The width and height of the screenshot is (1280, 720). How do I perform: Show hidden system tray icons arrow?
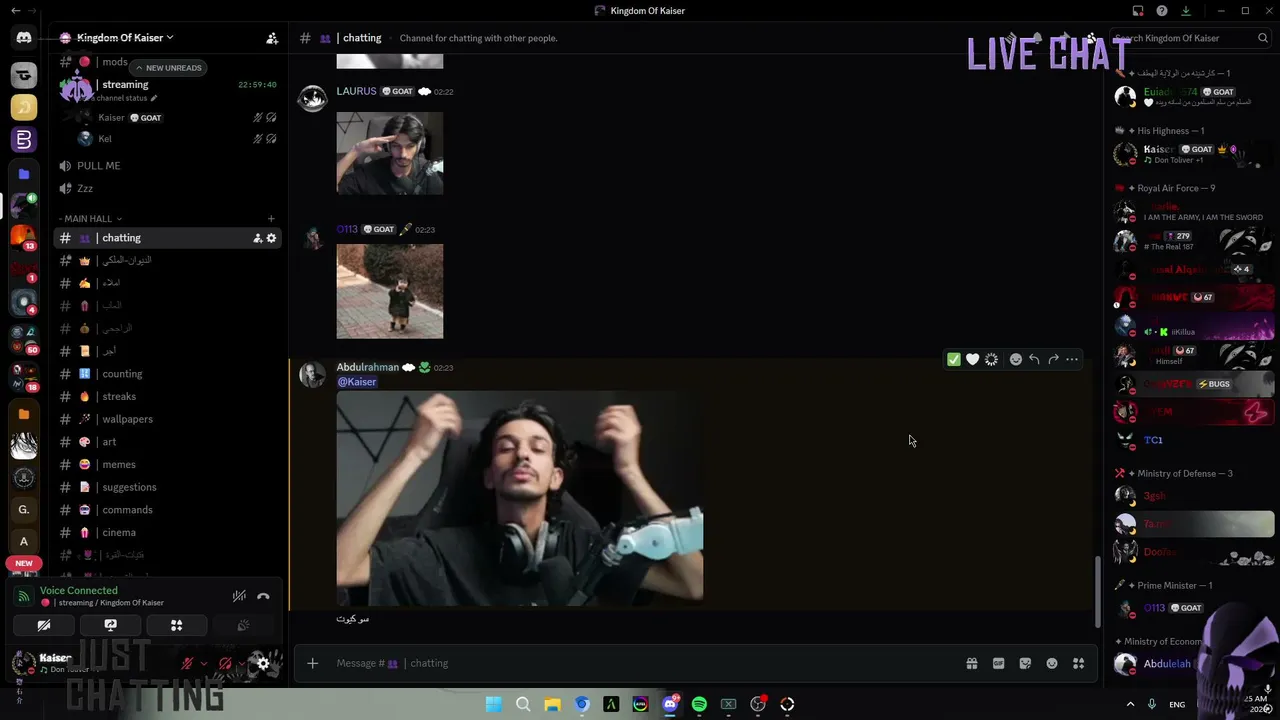[1130, 705]
